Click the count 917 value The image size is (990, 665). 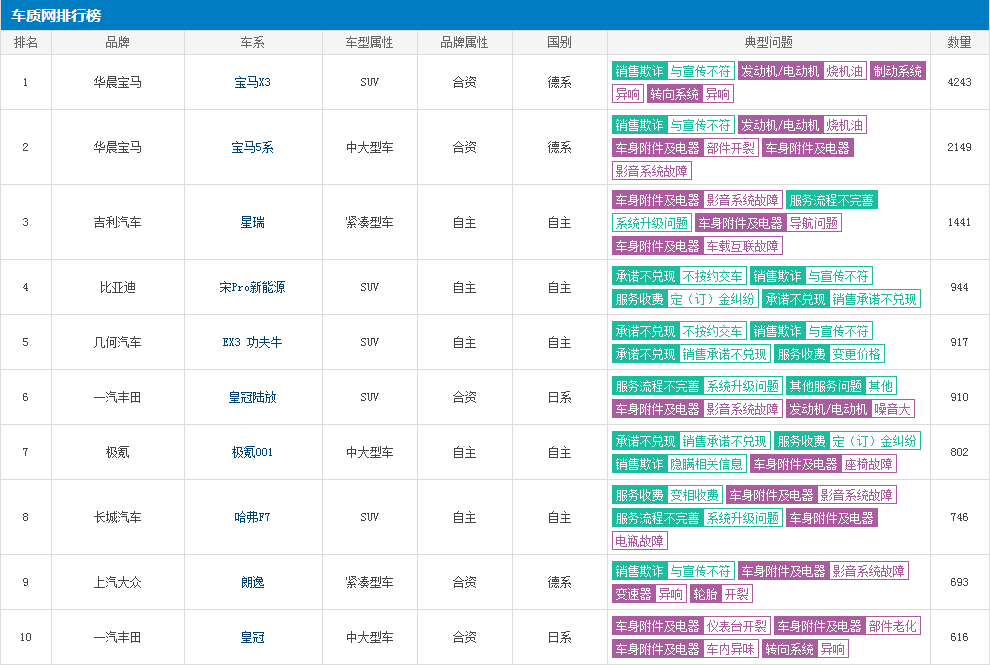point(959,342)
